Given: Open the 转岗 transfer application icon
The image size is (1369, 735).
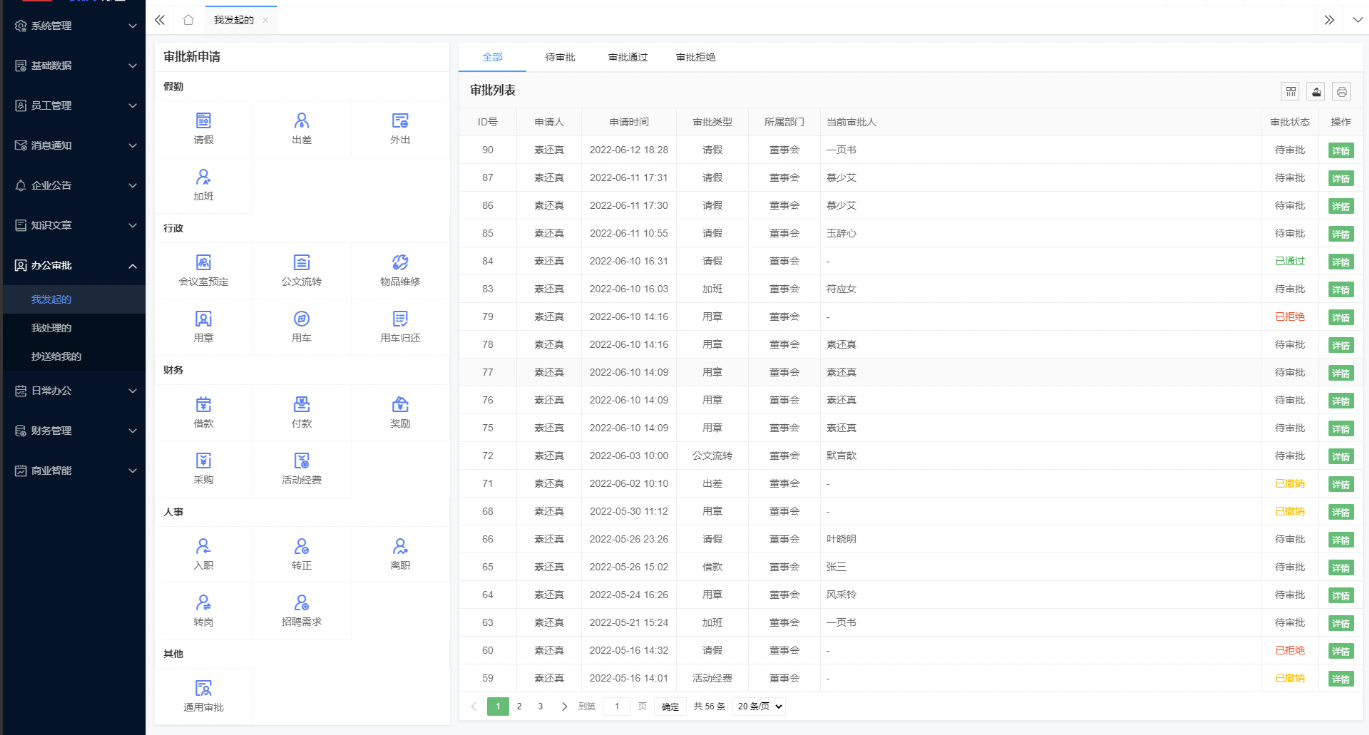Looking at the screenshot, I should click(203, 603).
